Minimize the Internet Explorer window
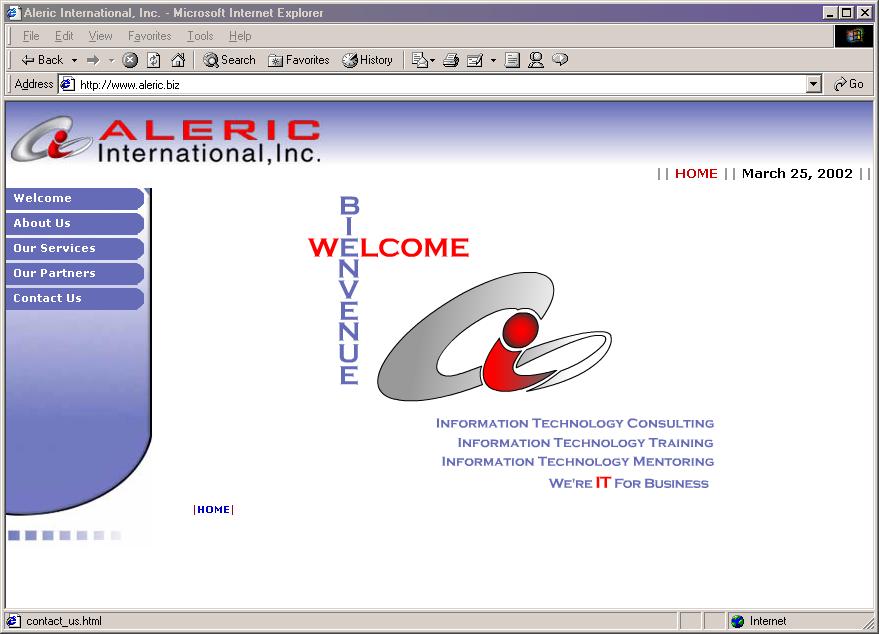 (831, 13)
